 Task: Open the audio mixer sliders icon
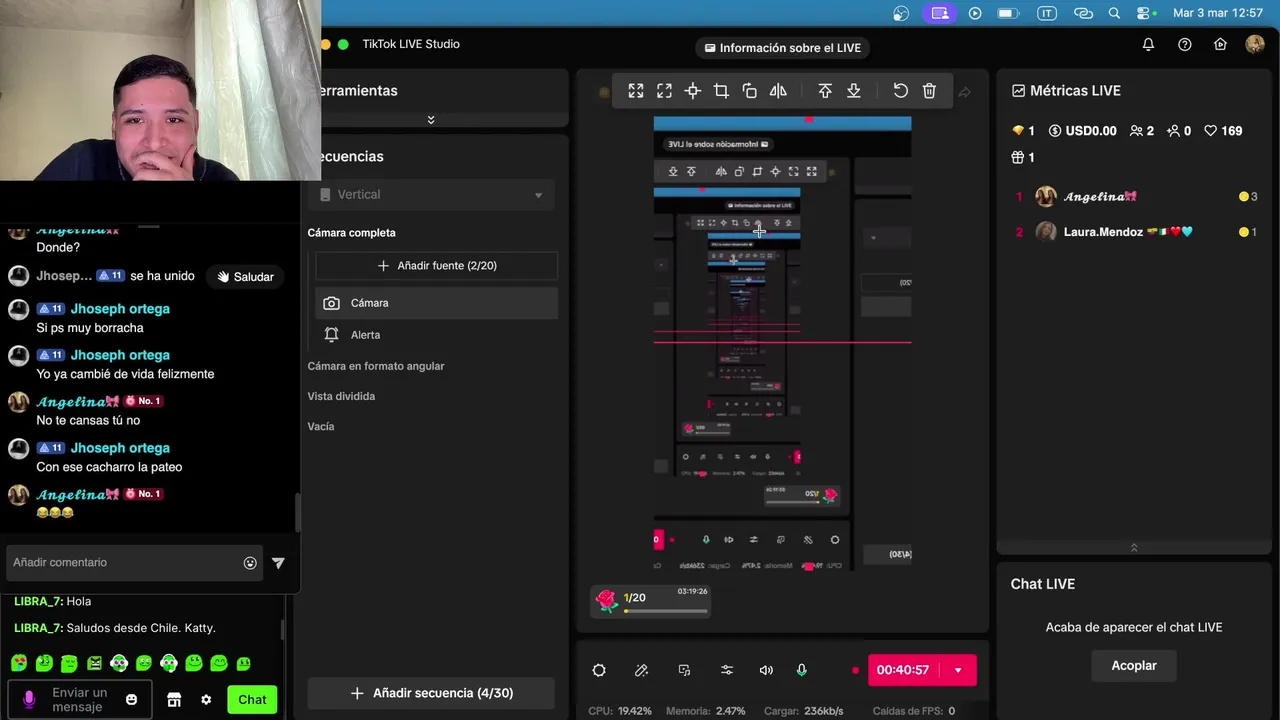(x=727, y=670)
